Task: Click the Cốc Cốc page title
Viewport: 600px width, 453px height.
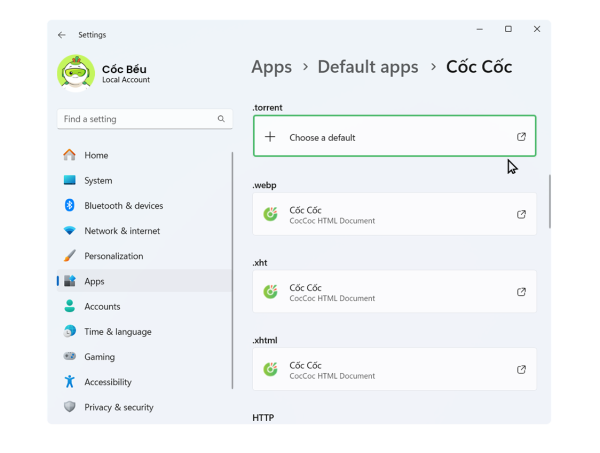Action: [x=479, y=67]
